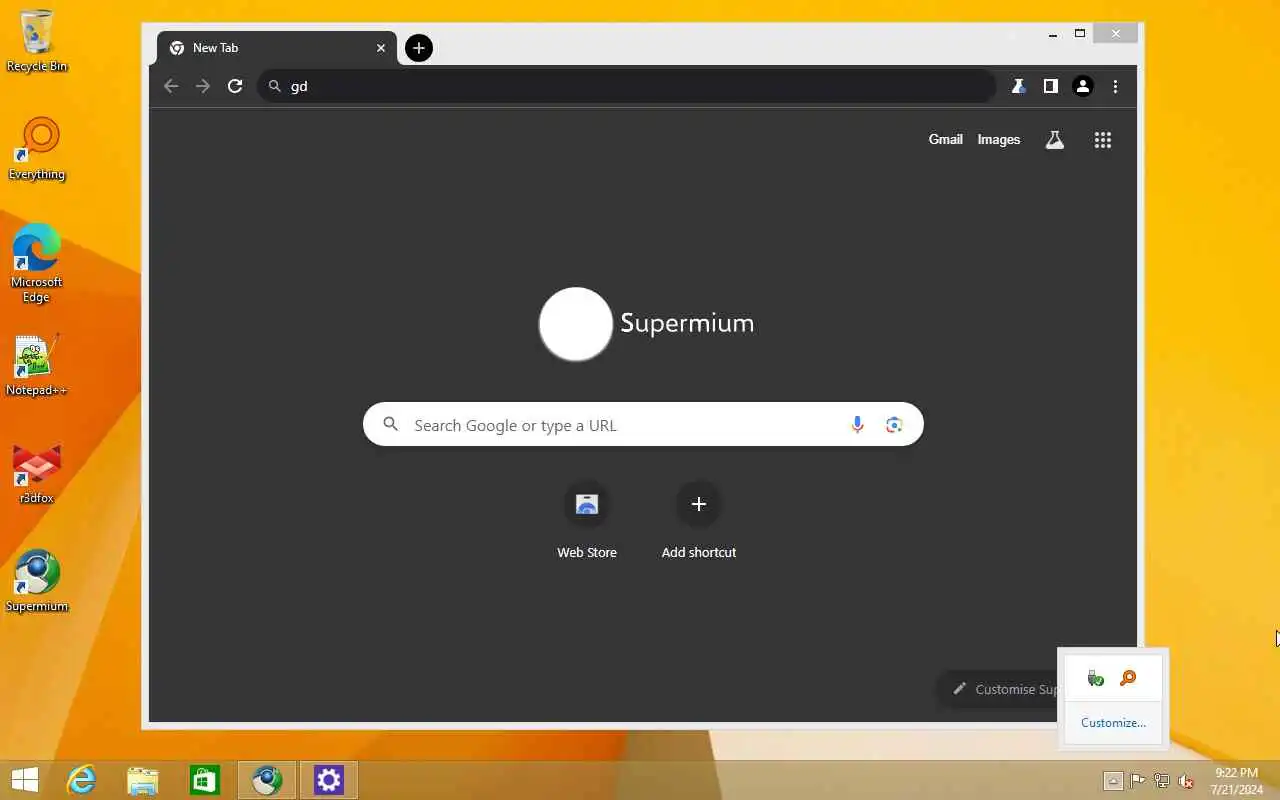This screenshot has width=1280, height=800.
Task: Open the Images link
Action: pyautogui.click(x=998, y=139)
